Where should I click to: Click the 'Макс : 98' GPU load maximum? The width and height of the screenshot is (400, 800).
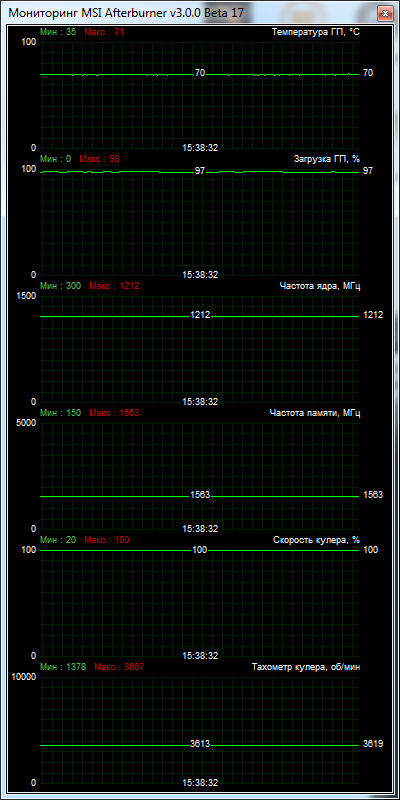click(x=99, y=159)
